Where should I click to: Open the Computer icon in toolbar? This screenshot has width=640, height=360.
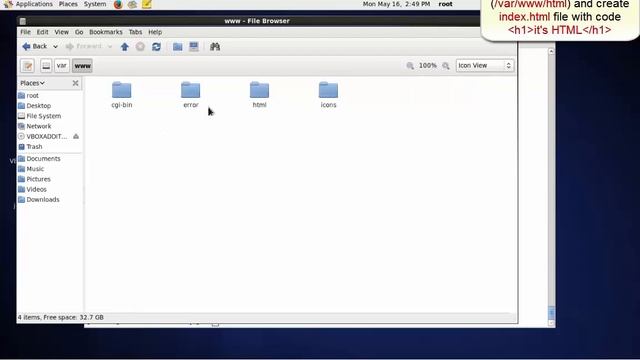point(194,47)
